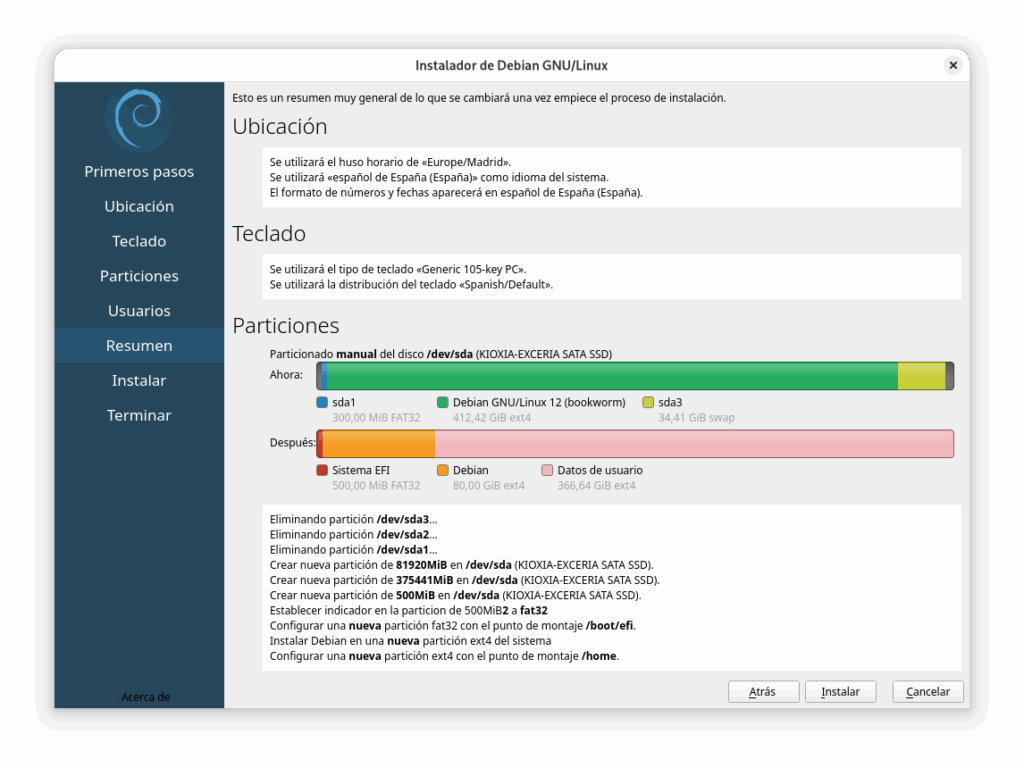Click the '300,00 MiB FAT32' size label

(376, 418)
